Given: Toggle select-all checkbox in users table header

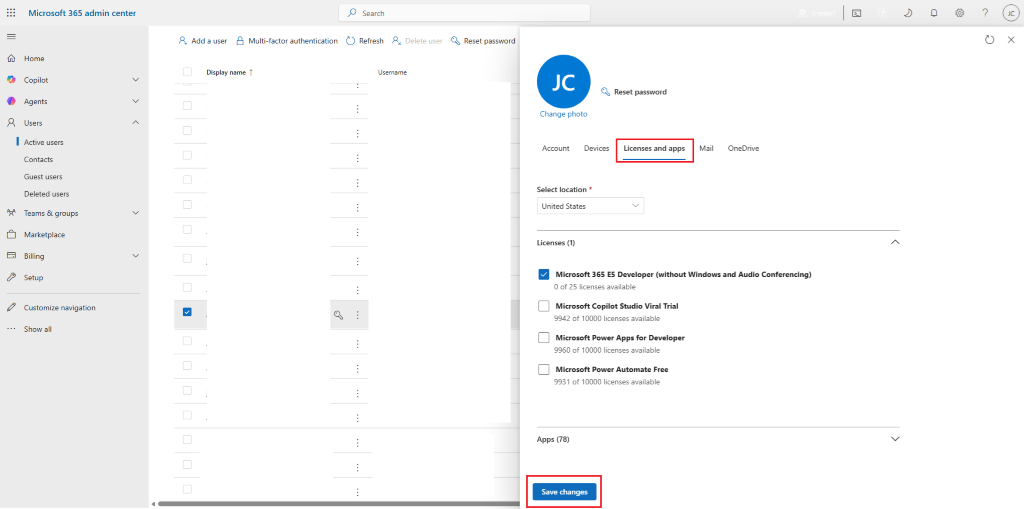Looking at the screenshot, I should click(x=187, y=72).
